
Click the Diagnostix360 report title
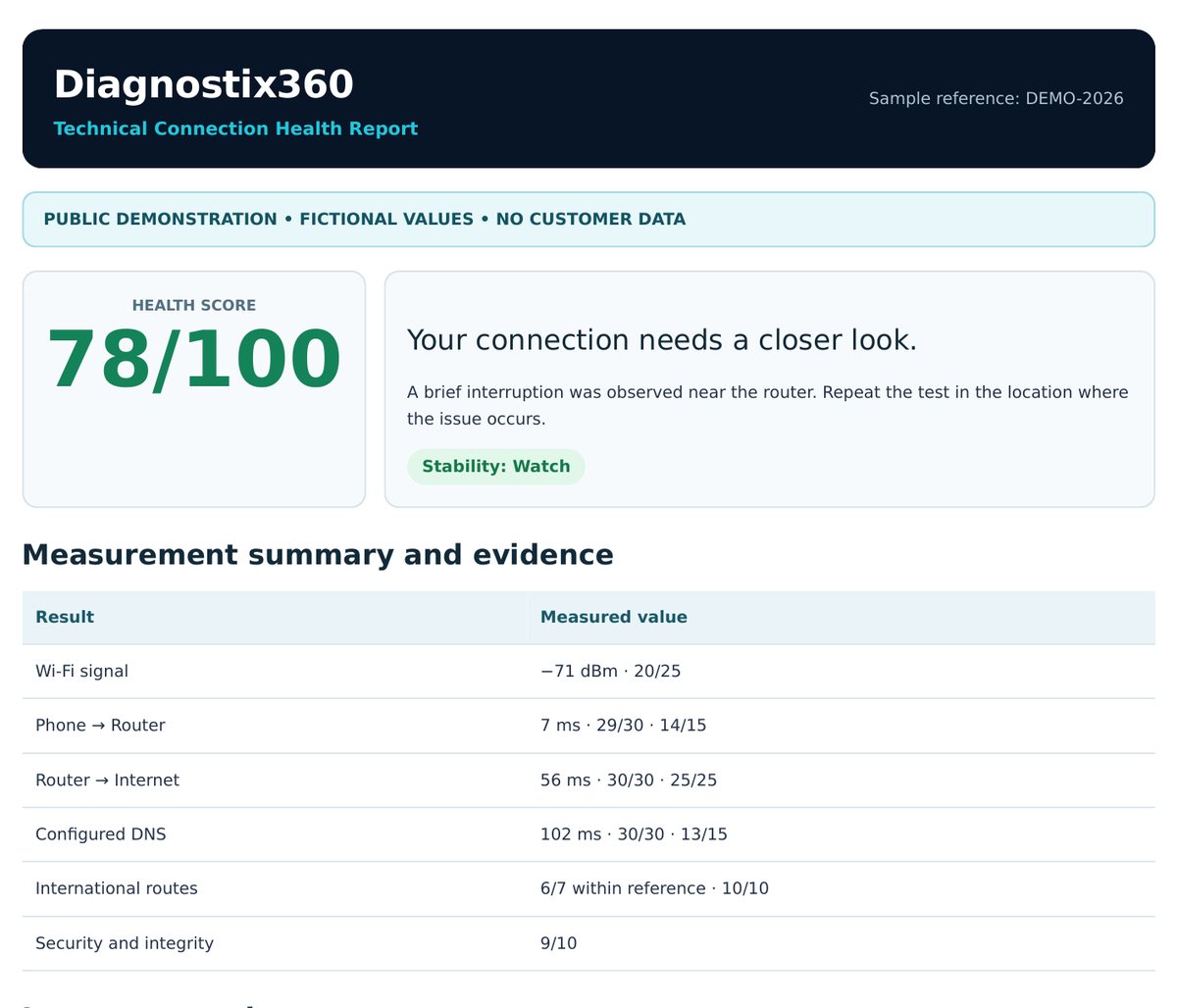click(203, 84)
